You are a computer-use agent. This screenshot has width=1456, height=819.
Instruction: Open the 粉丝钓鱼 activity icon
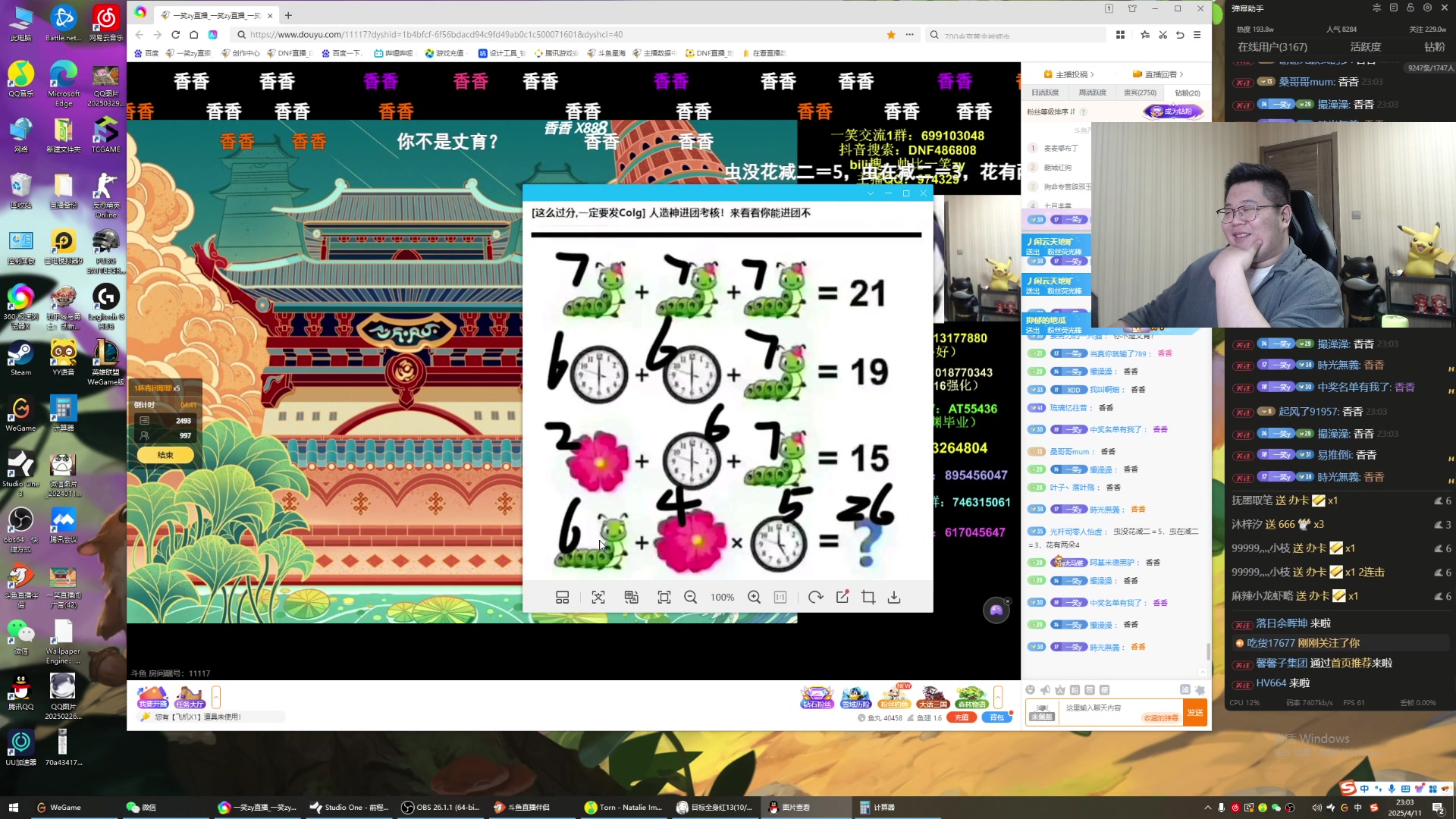[x=894, y=698]
